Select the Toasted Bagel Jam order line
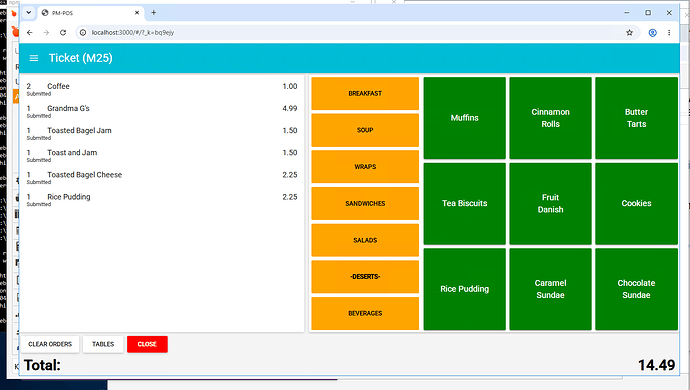Image resolution: width=690 pixels, height=390 pixels. pyautogui.click(x=162, y=133)
